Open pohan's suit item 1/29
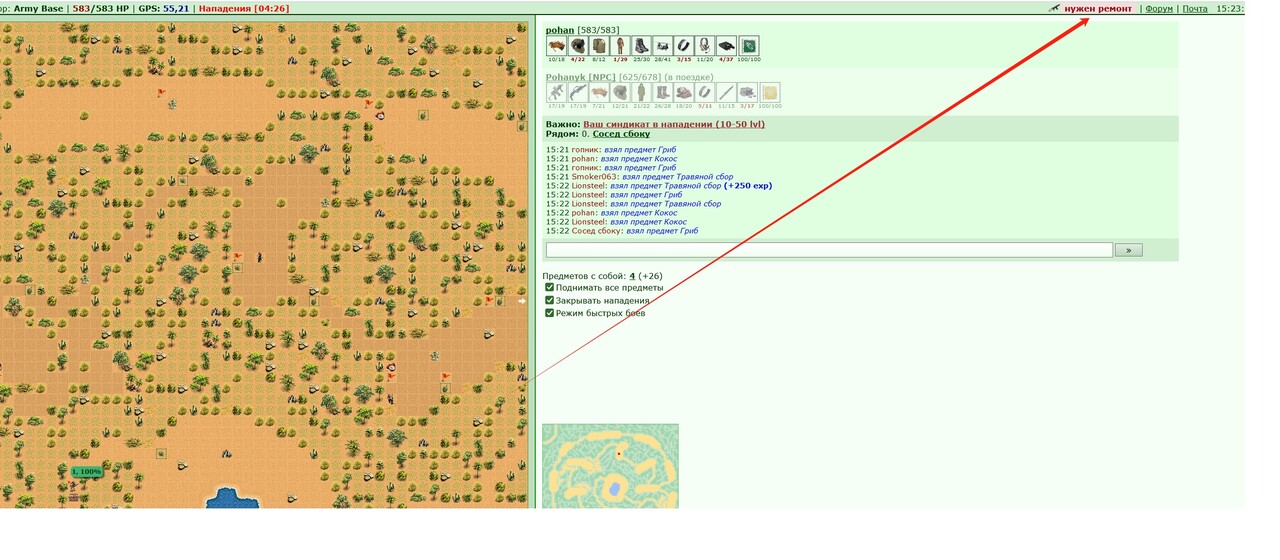 click(x=620, y=46)
